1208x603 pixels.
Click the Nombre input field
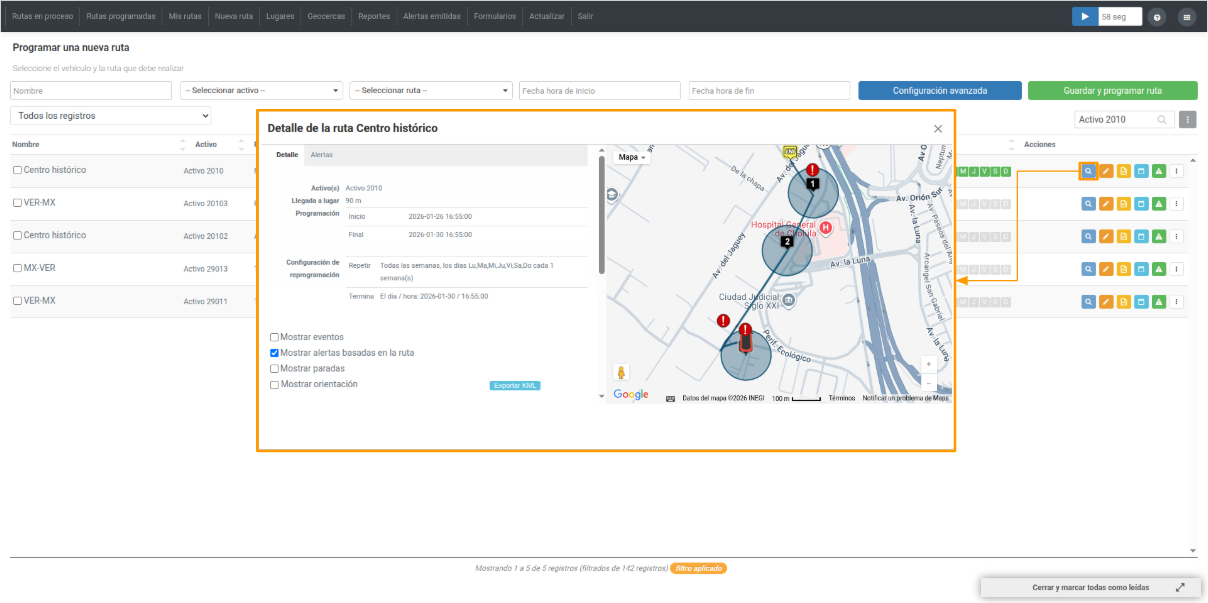click(x=91, y=91)
